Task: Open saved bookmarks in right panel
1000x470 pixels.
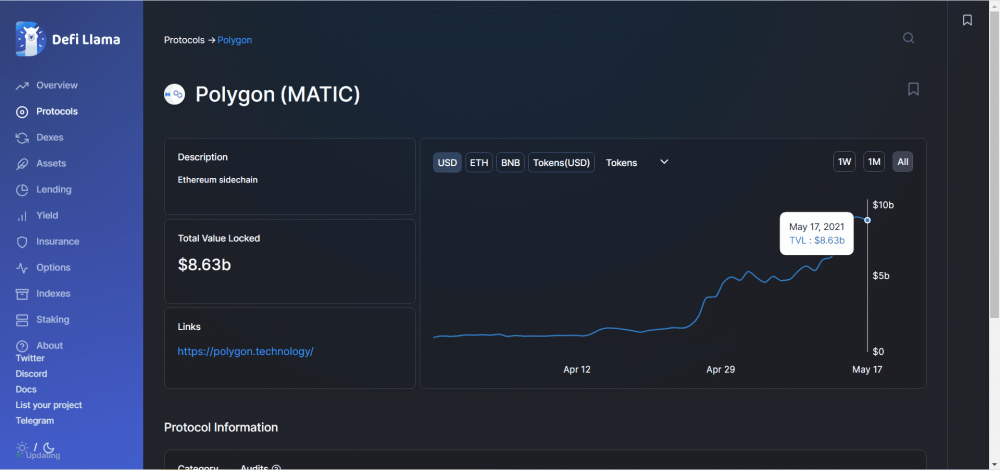Action: pyautogui.click(x=967, y=20)
